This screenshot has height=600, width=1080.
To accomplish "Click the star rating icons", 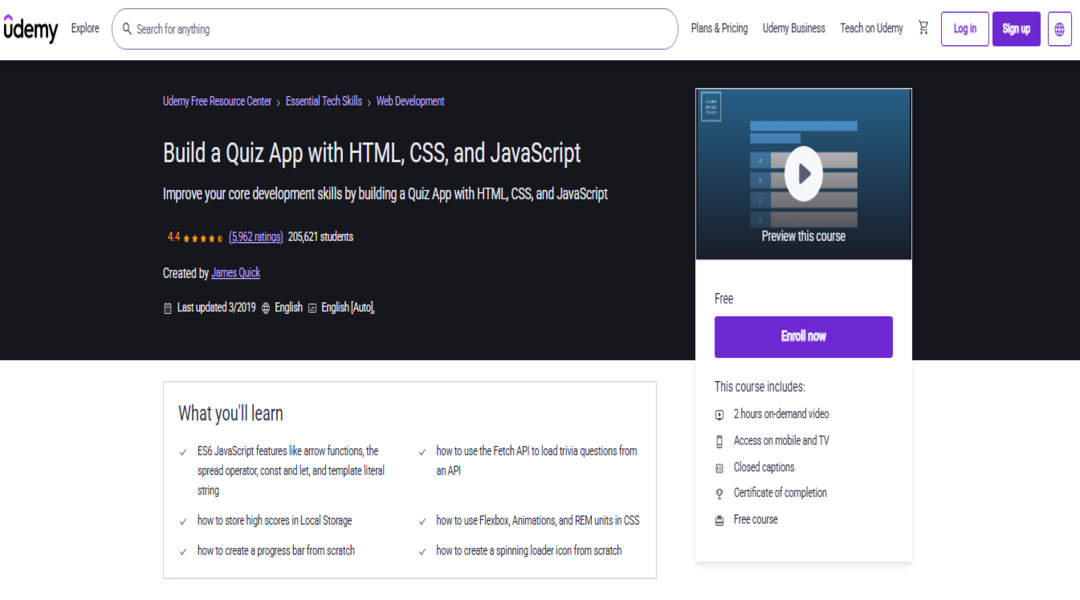I will (x=203, y=238).
